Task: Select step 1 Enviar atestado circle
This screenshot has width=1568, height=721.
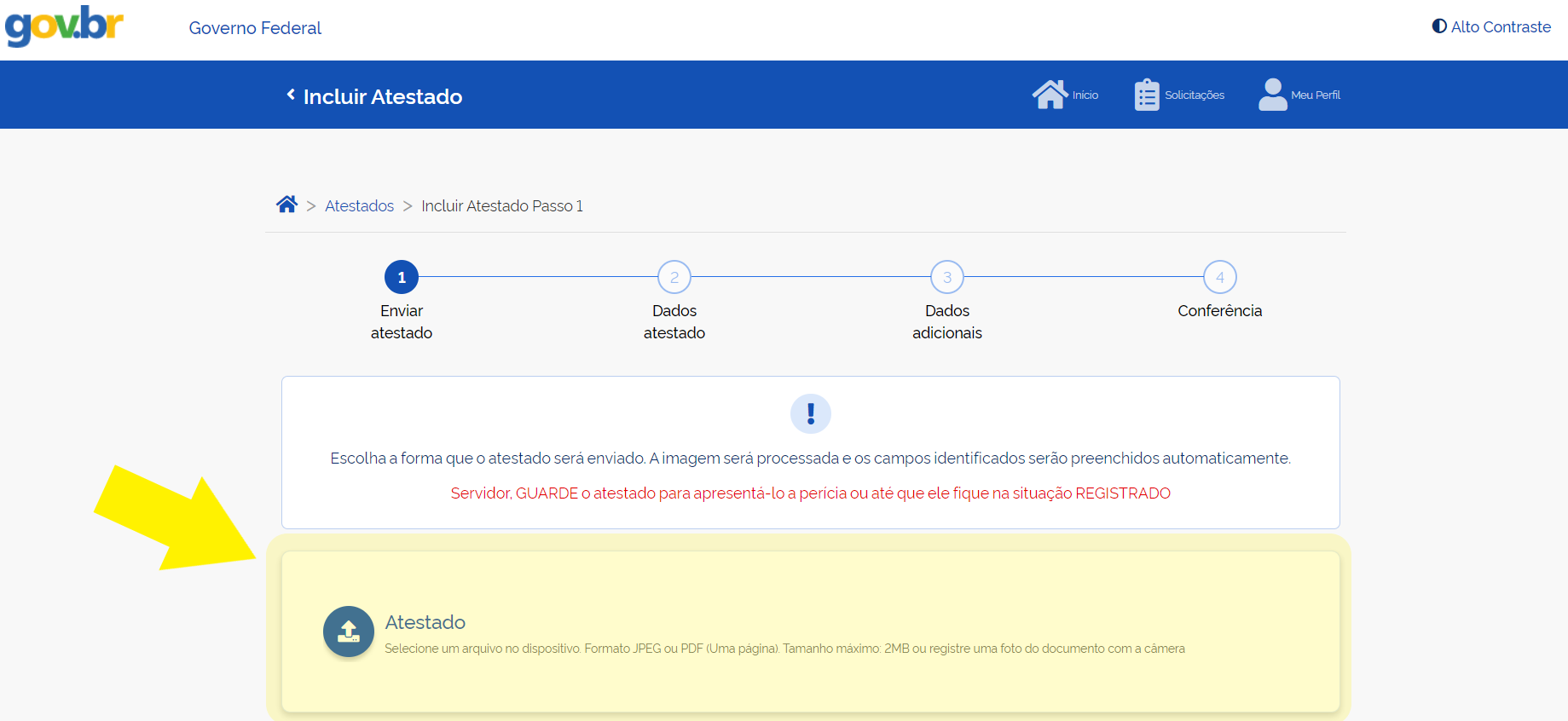Action: [x=402, y=277]
